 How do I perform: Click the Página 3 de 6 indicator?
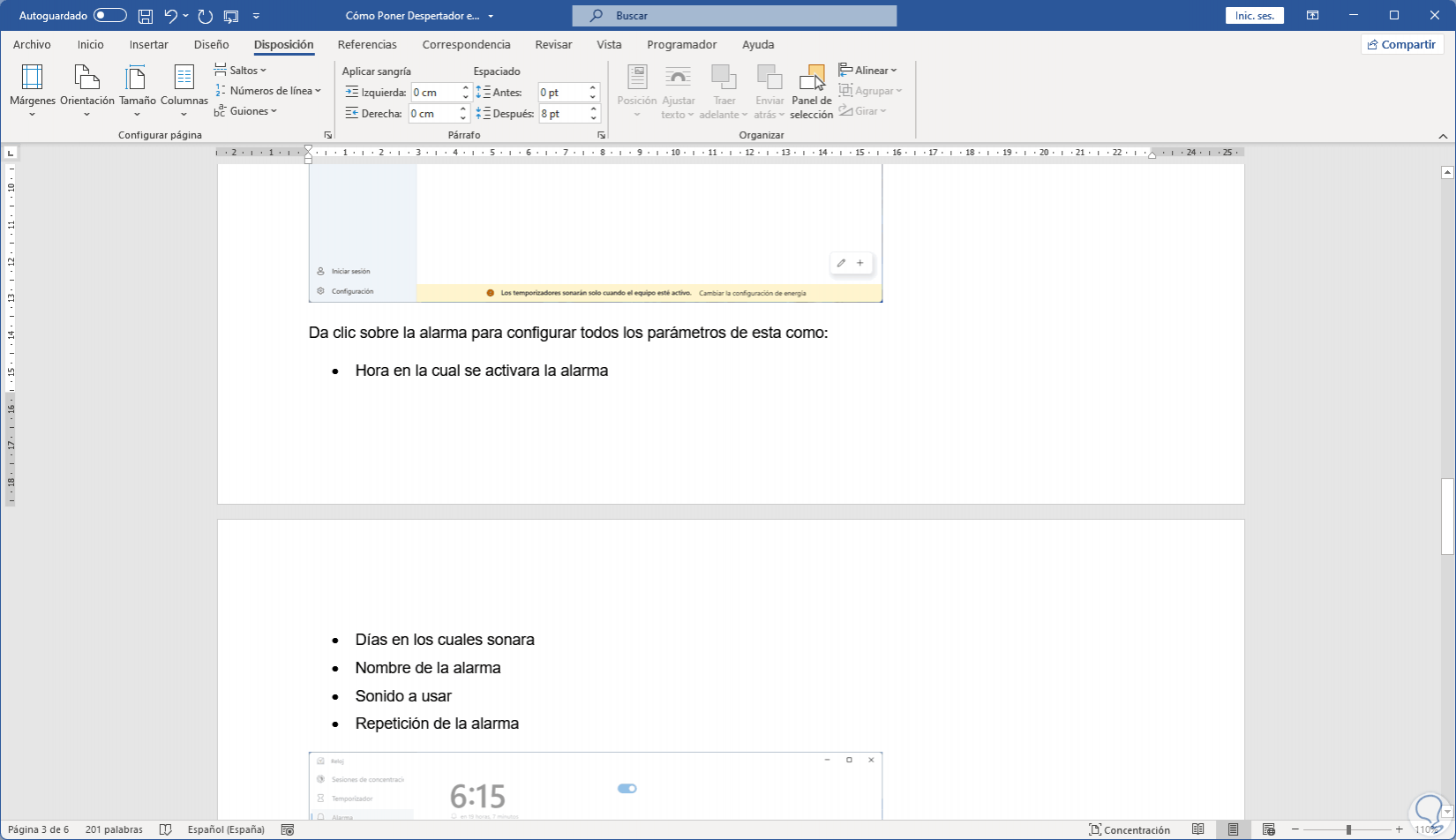click(39, 829)
